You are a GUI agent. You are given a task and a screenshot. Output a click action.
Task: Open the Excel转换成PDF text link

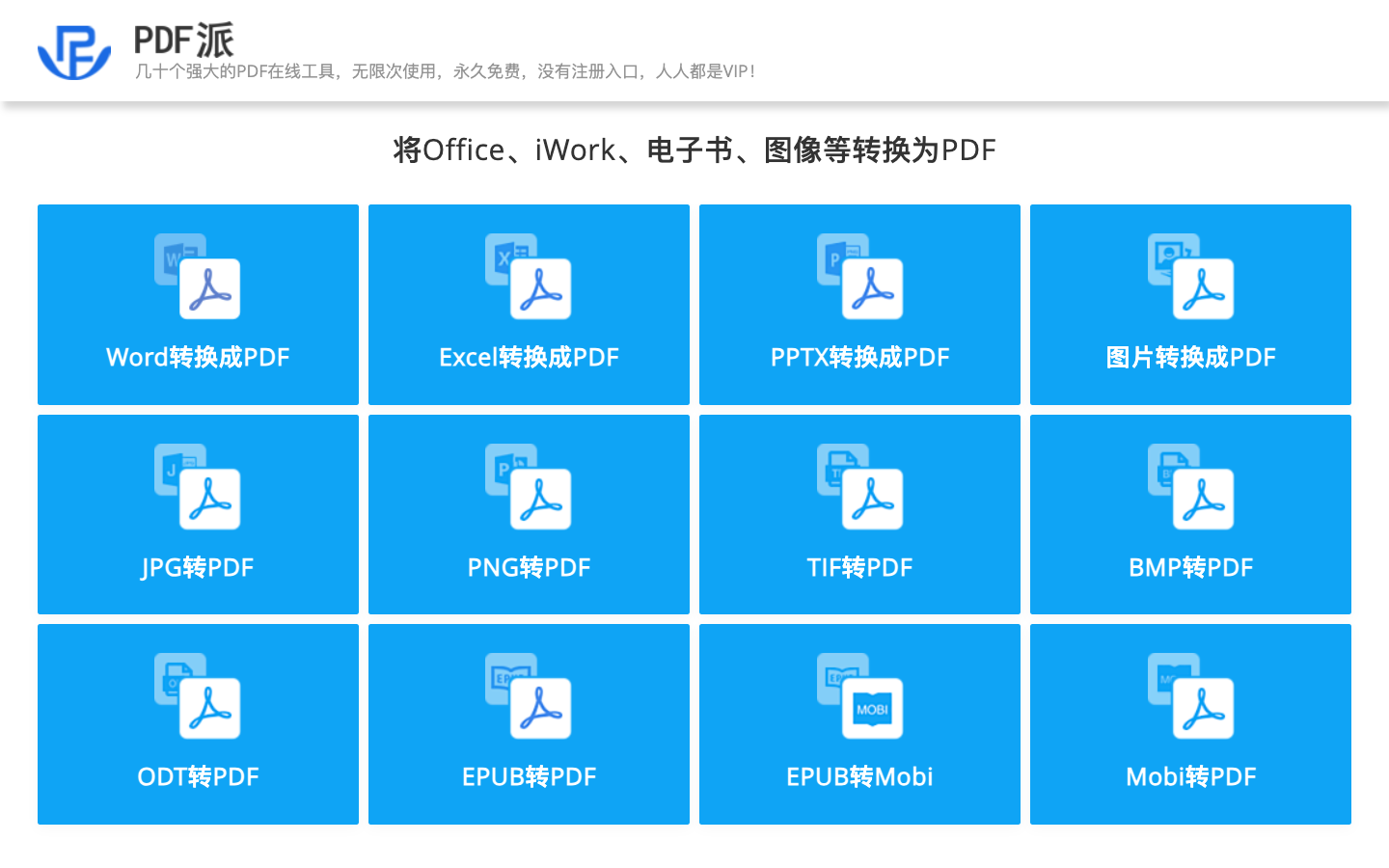(x=529, y=358)
